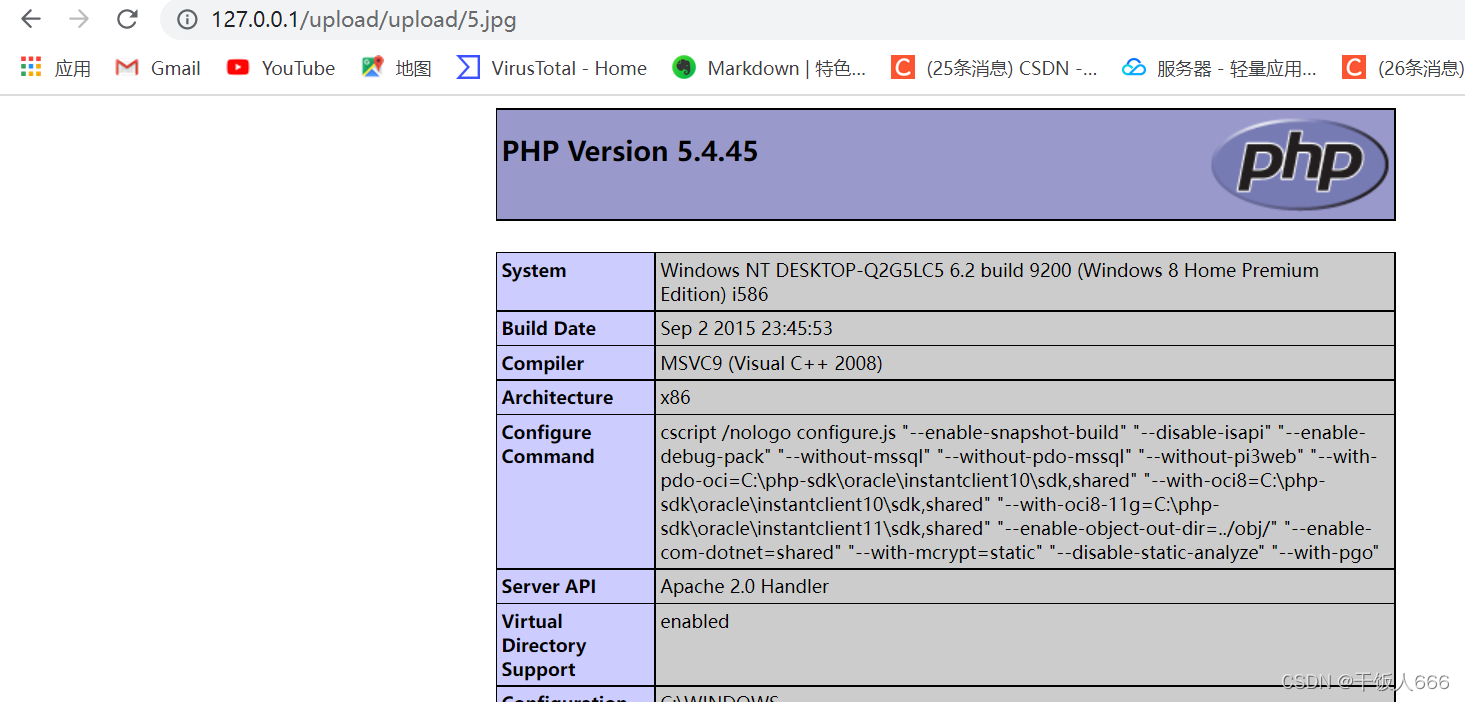Select the Server API row label
Viewport: 1465px width, 702px height.
[x=549, y=587]
